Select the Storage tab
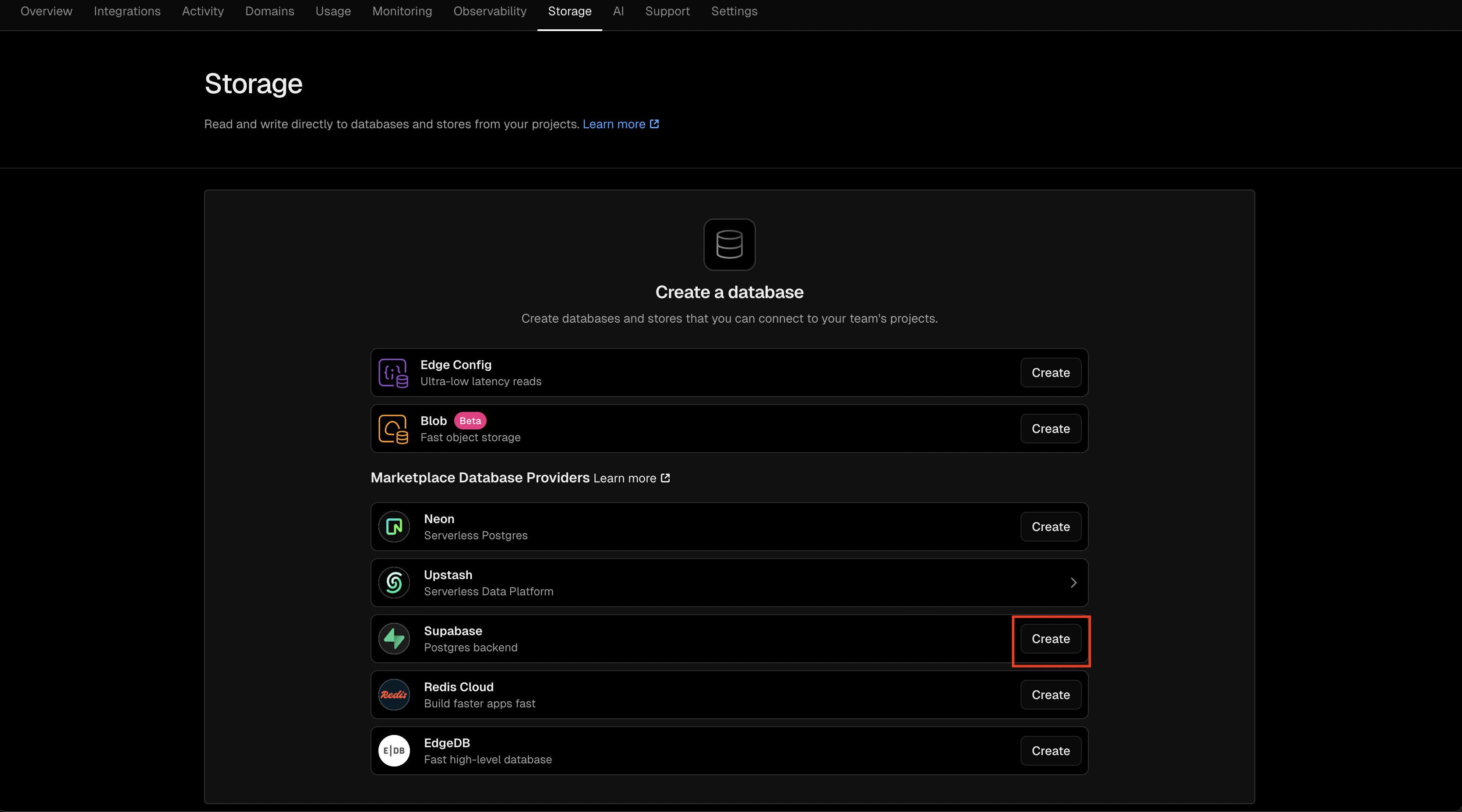The image size is (1462, 812). (570, 11)
